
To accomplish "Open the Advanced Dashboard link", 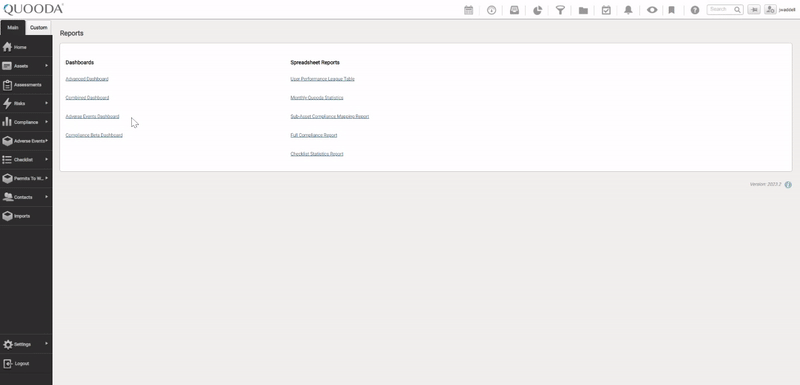I will pos(87,79).
